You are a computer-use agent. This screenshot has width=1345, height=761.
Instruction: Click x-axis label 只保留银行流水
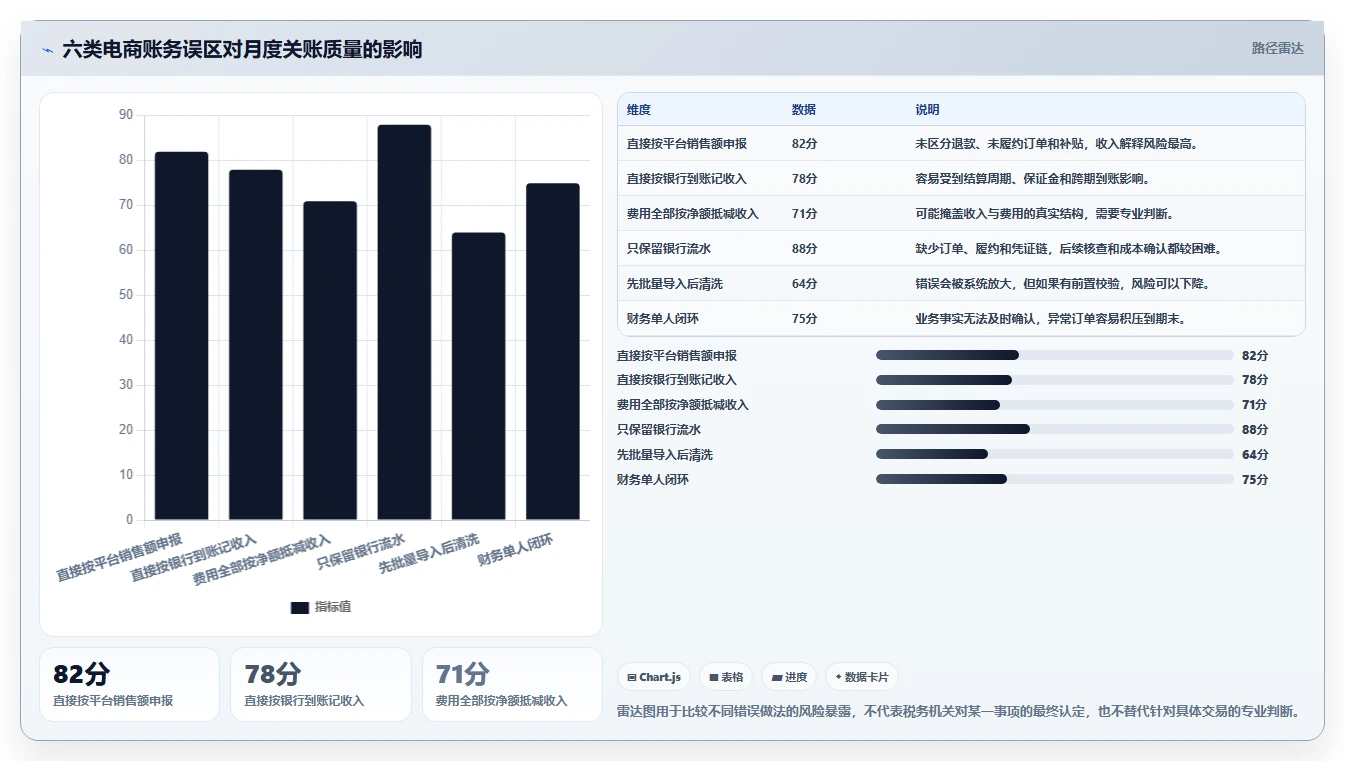point(360,551)
